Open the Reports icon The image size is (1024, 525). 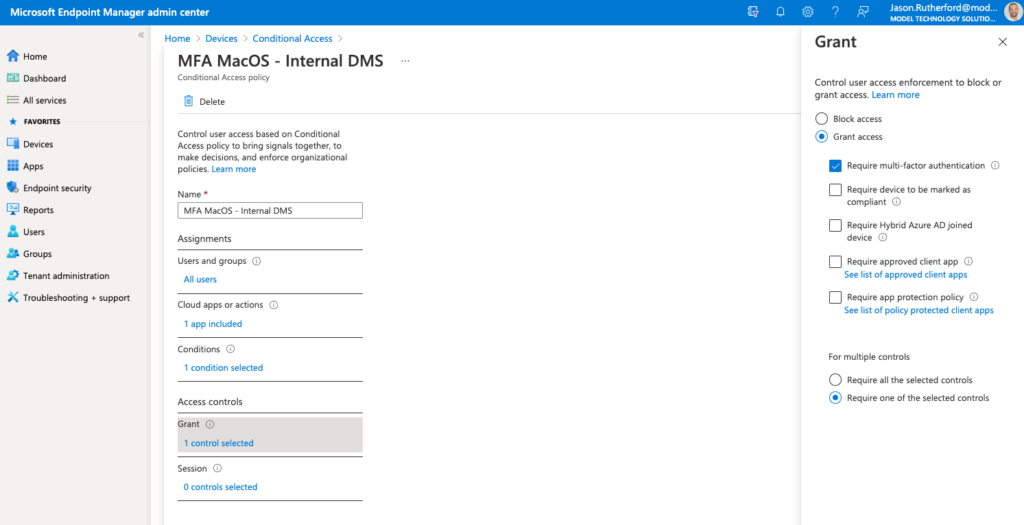pos(12,210)
